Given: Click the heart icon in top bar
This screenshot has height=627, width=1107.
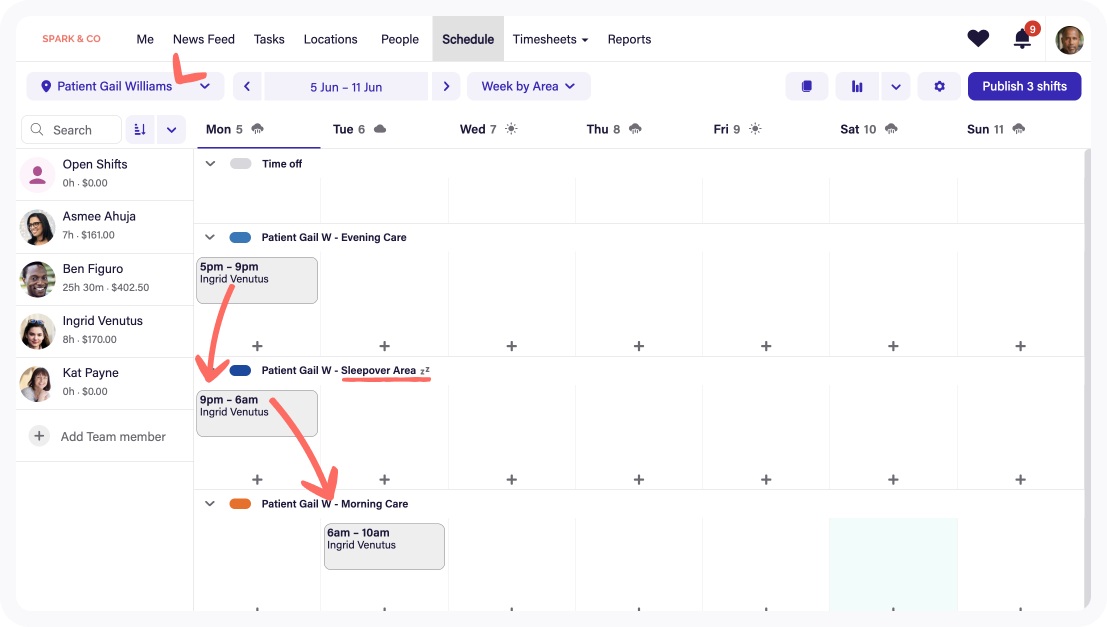Looking at the screenshot, I should pyautogui.click(x=977, y=39).
